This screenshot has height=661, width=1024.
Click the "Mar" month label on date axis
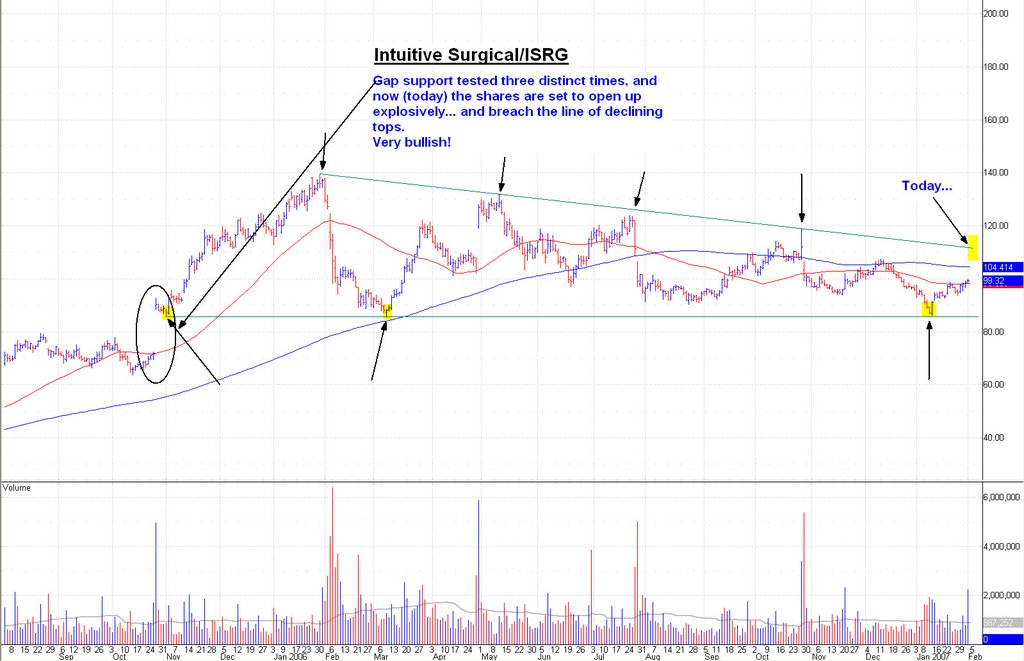click(x=381, y=656)
